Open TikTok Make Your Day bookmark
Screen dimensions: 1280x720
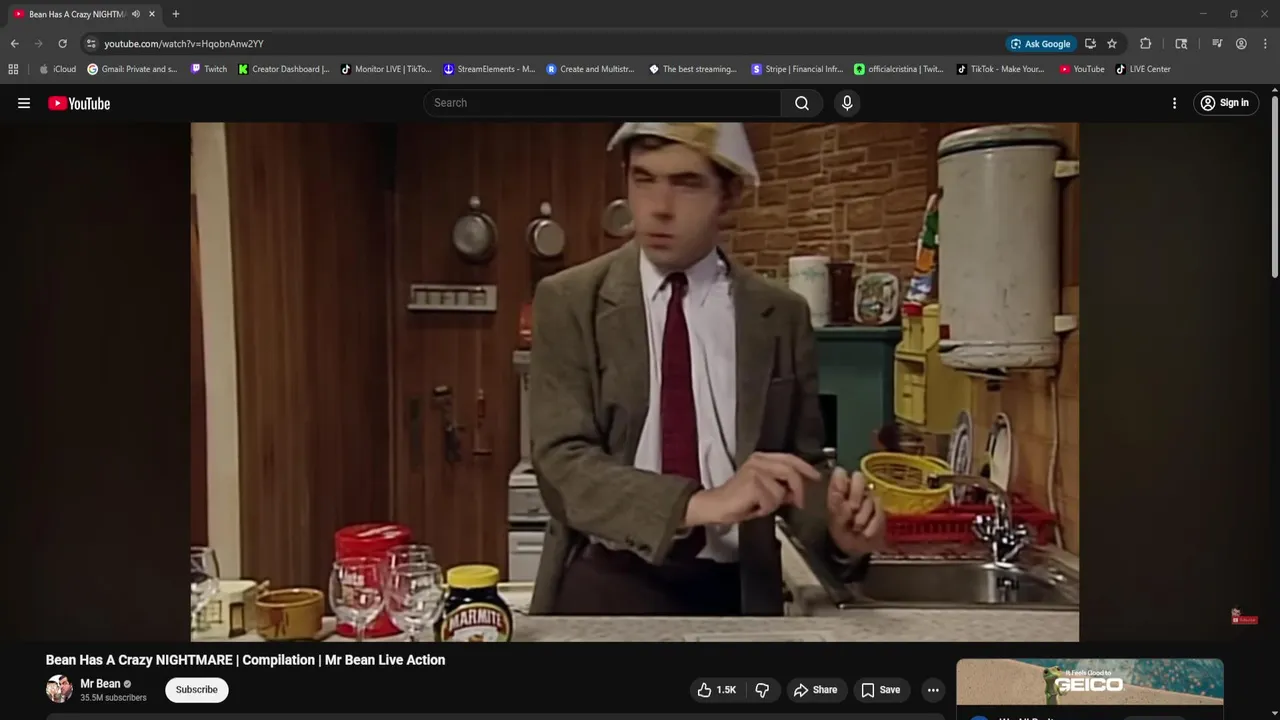(x=1001, y=69)
